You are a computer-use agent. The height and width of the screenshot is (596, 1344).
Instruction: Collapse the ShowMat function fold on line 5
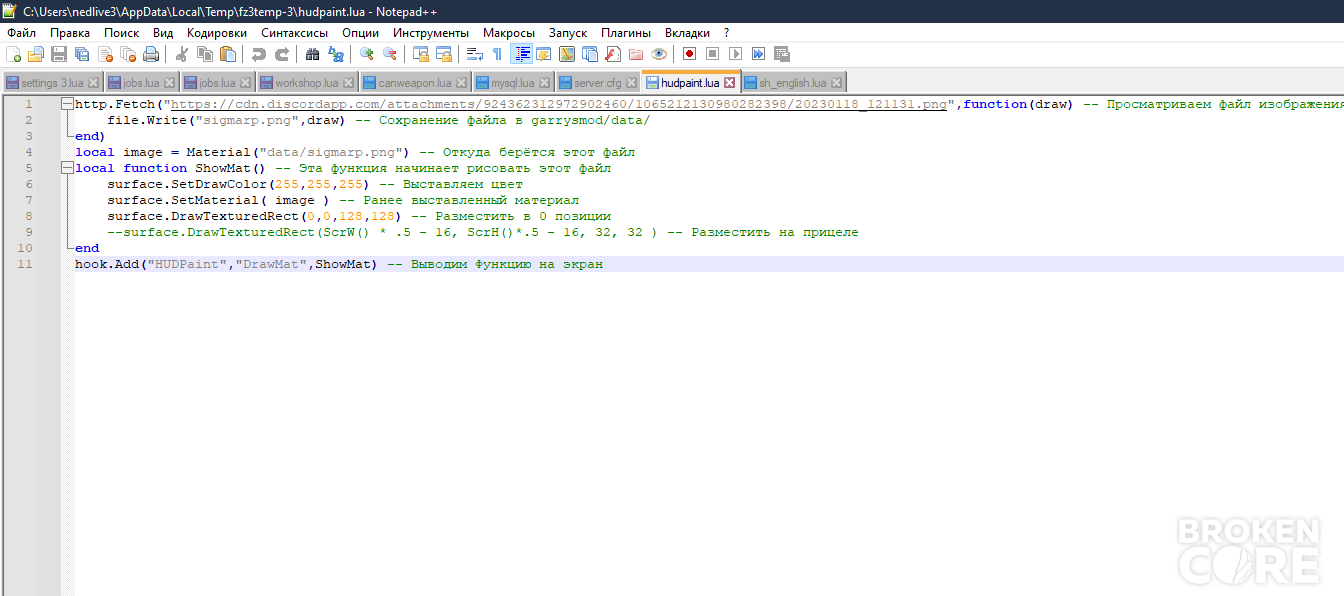pos(66,168)
